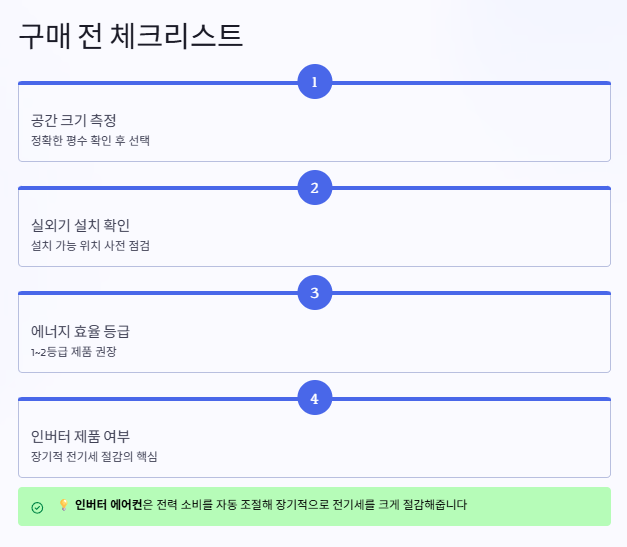Select the 인버터 제품 여부 card title

click(80, 436)
